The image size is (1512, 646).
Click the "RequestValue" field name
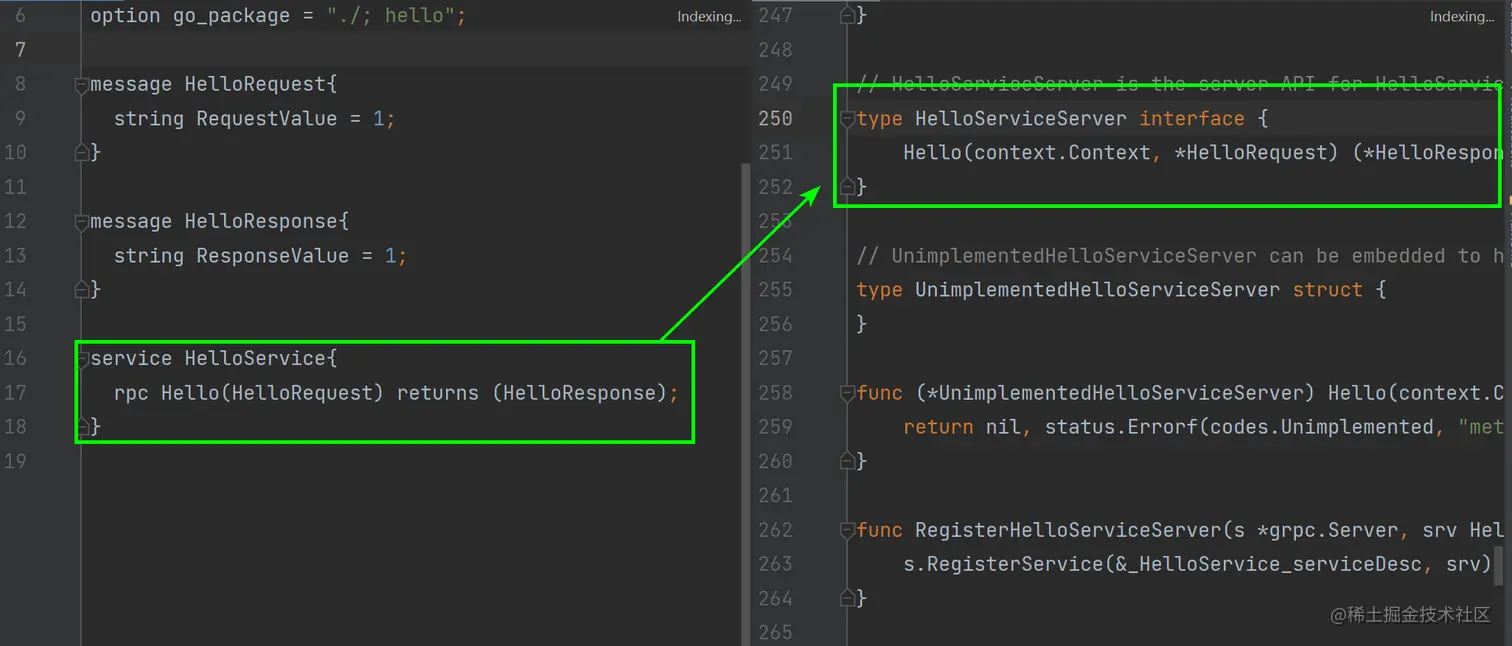(267, 119)
